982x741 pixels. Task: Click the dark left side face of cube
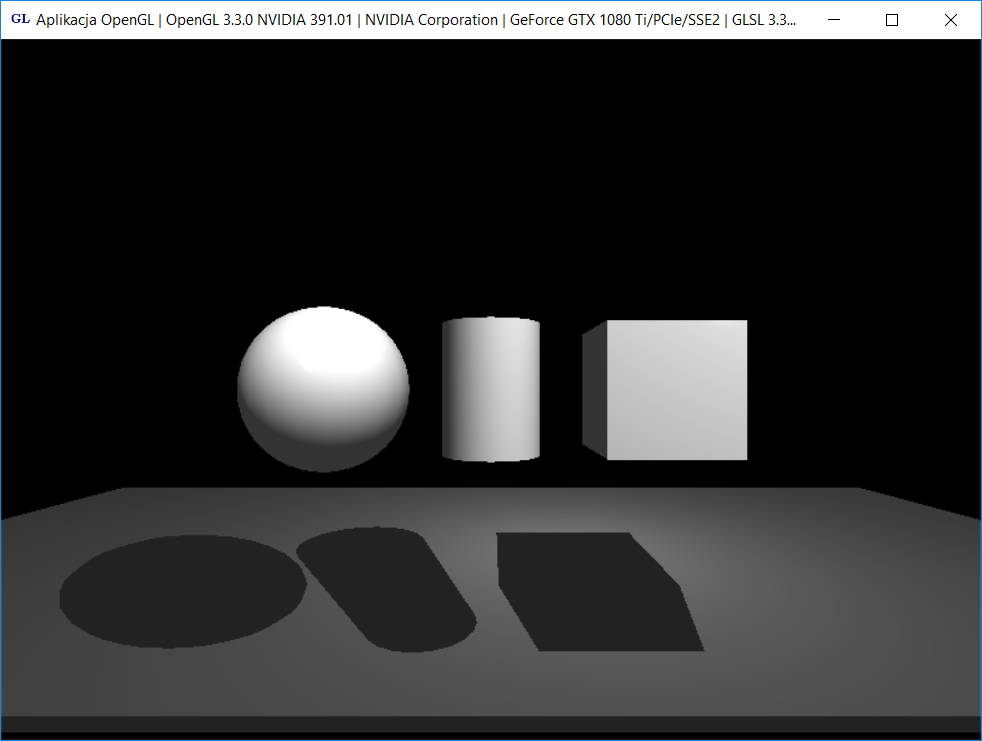click(x=594, y=390)
